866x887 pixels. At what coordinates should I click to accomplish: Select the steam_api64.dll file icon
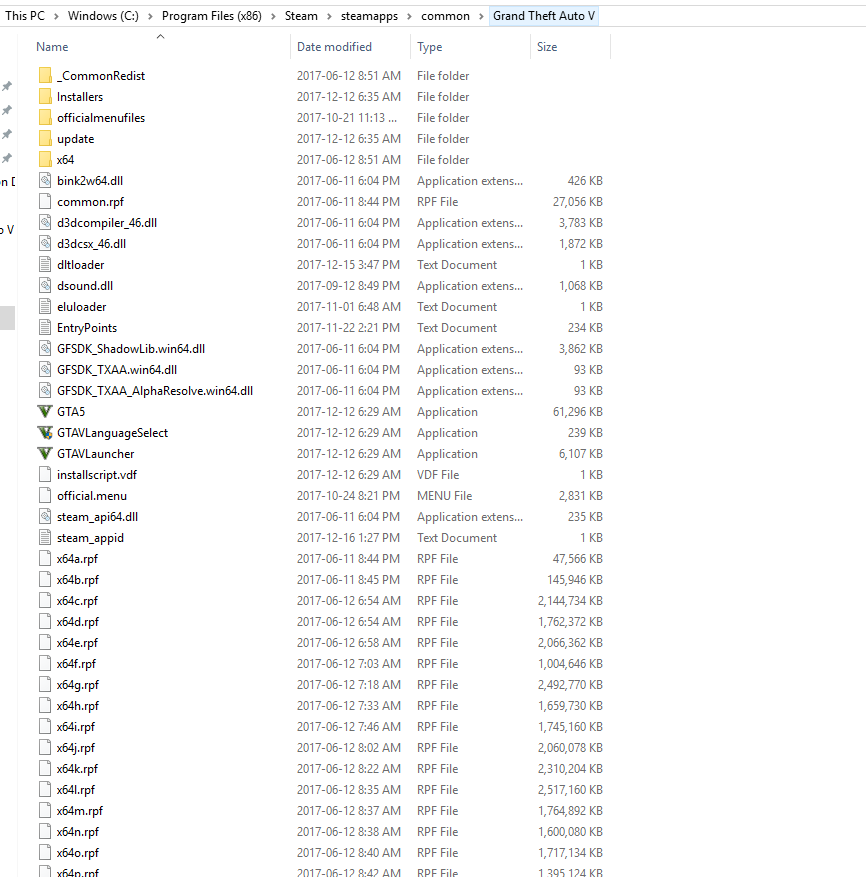[x=45, y=516]
